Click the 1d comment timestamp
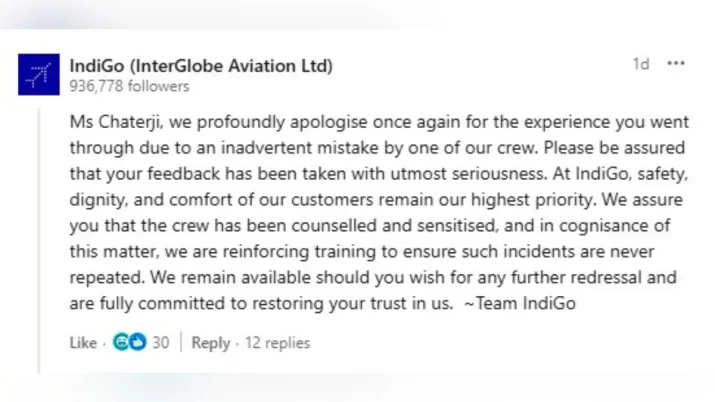The image size is (715, 402). click(640, 64)
